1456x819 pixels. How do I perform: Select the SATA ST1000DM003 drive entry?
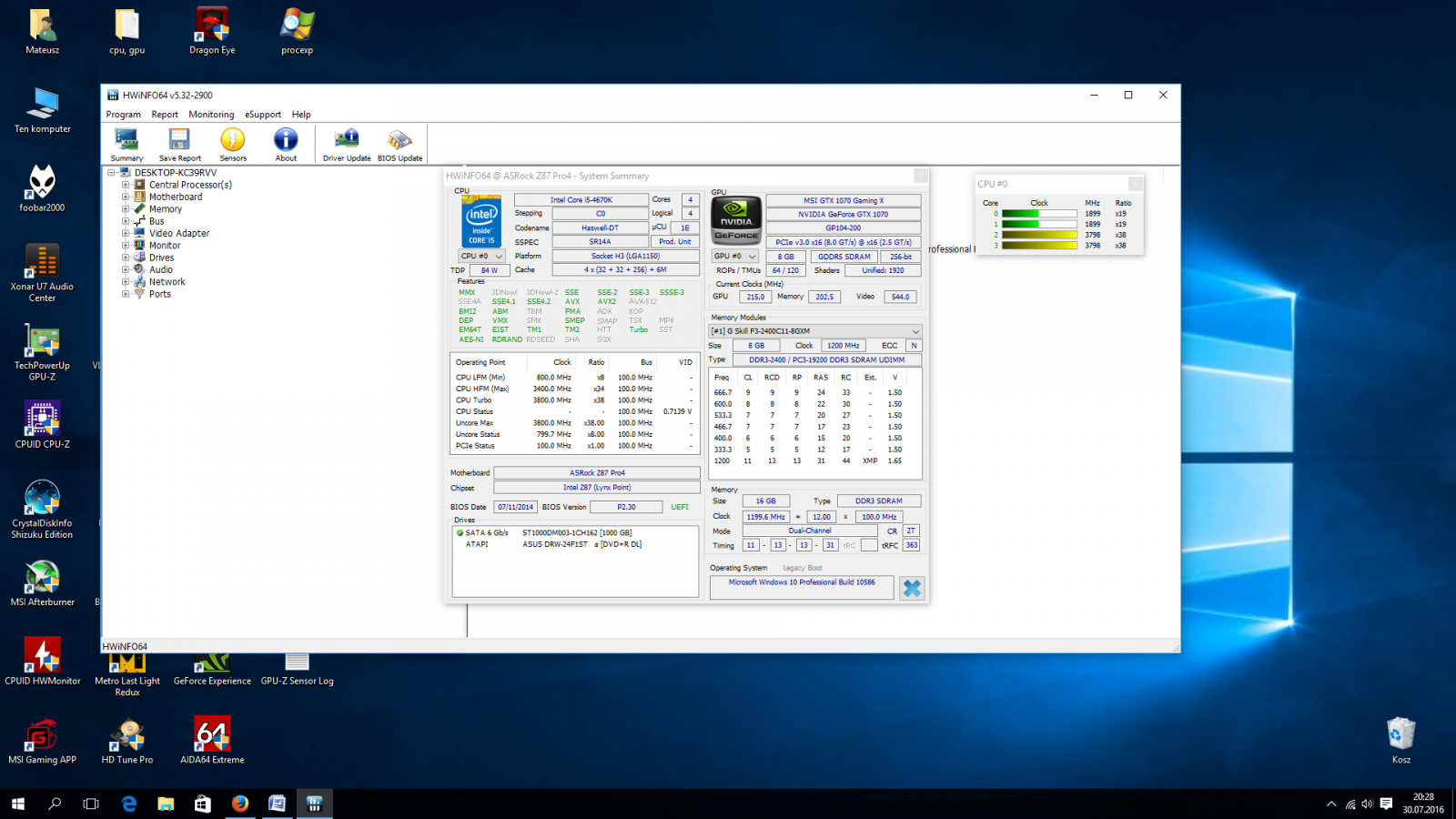point(575,533)
